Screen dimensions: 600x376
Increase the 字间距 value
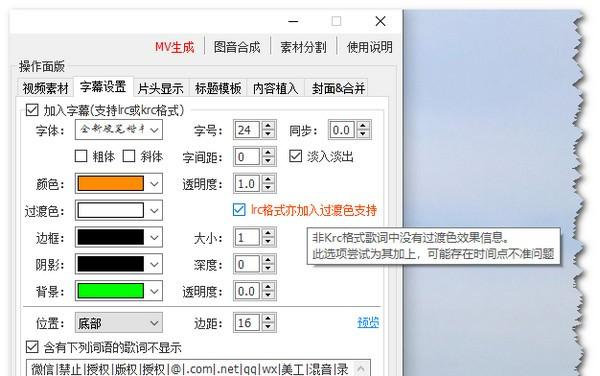tap(268, 152)
